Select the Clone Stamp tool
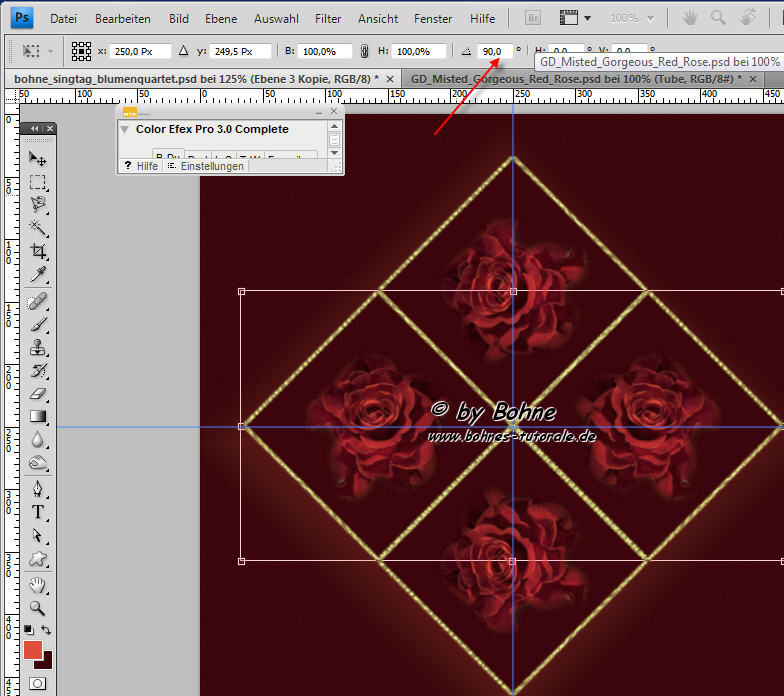The height and width of the screenshot is (696, 784). (37, 348)
